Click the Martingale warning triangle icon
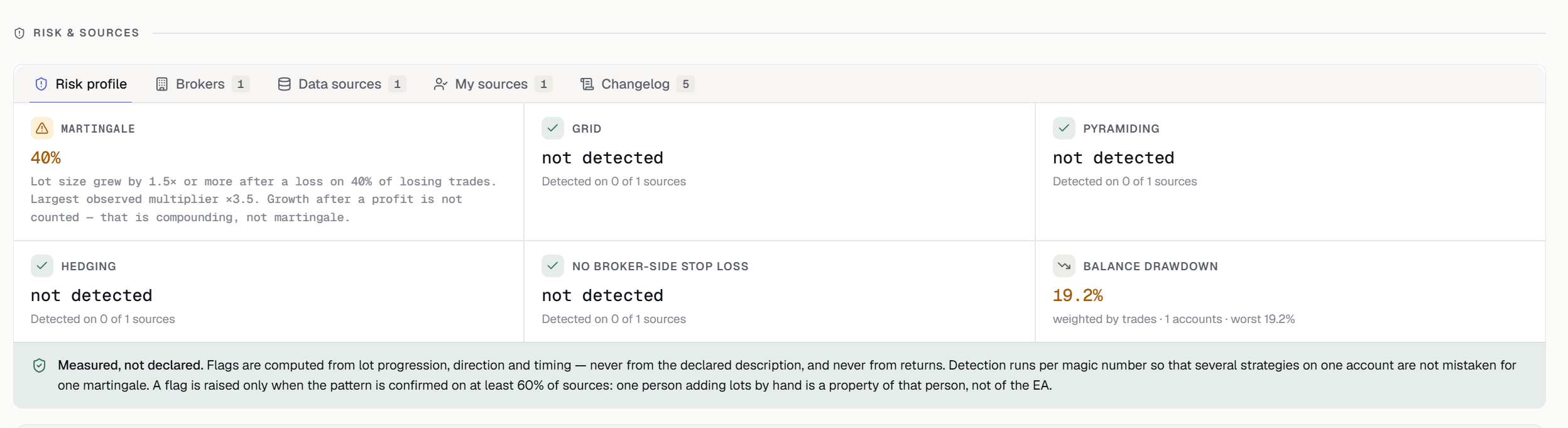This screenshot has height=428, width=1568. 41,128
